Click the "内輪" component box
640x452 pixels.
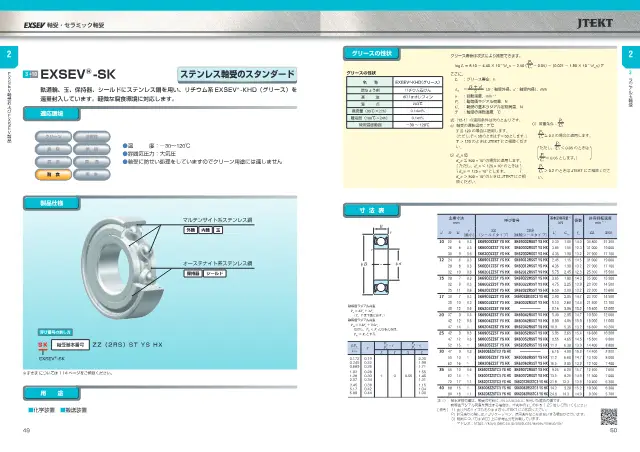[x=206, y=230]
